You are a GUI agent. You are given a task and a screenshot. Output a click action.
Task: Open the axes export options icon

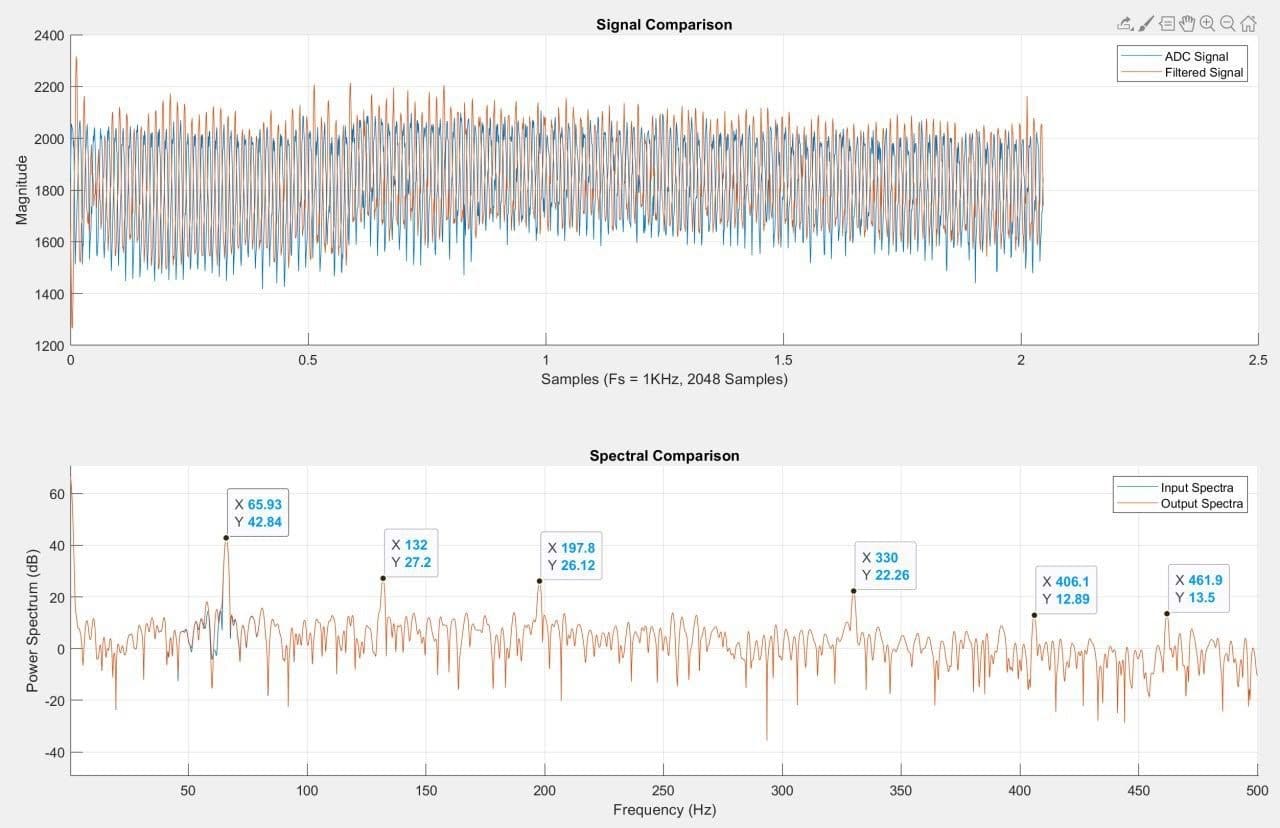[1125, 23]
